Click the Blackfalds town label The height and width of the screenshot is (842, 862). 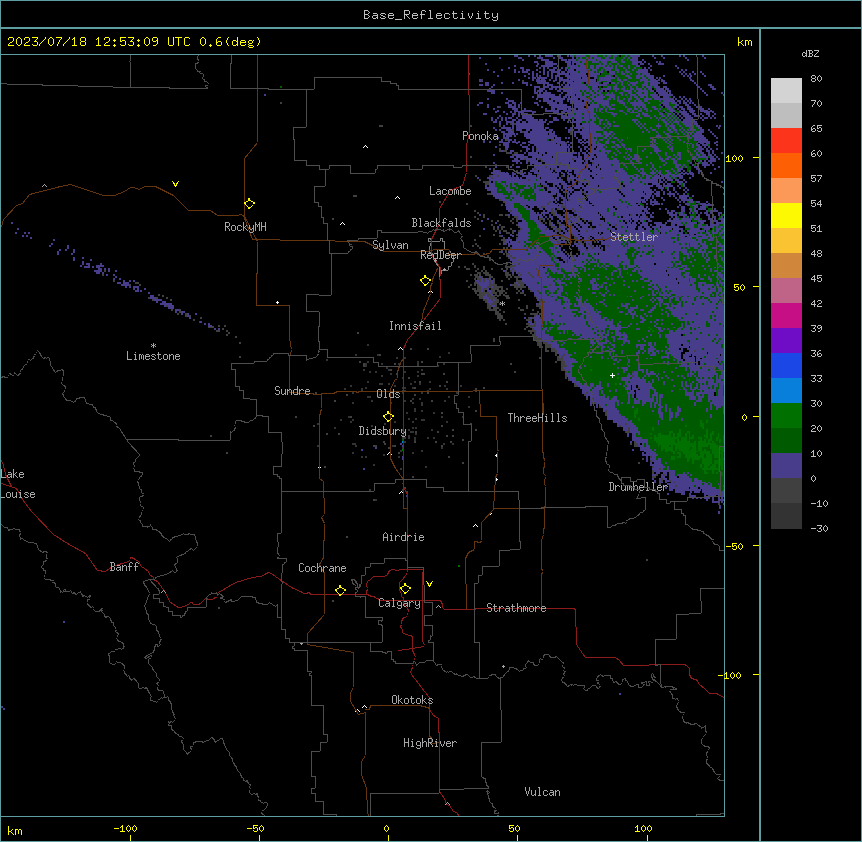[441, 223]
